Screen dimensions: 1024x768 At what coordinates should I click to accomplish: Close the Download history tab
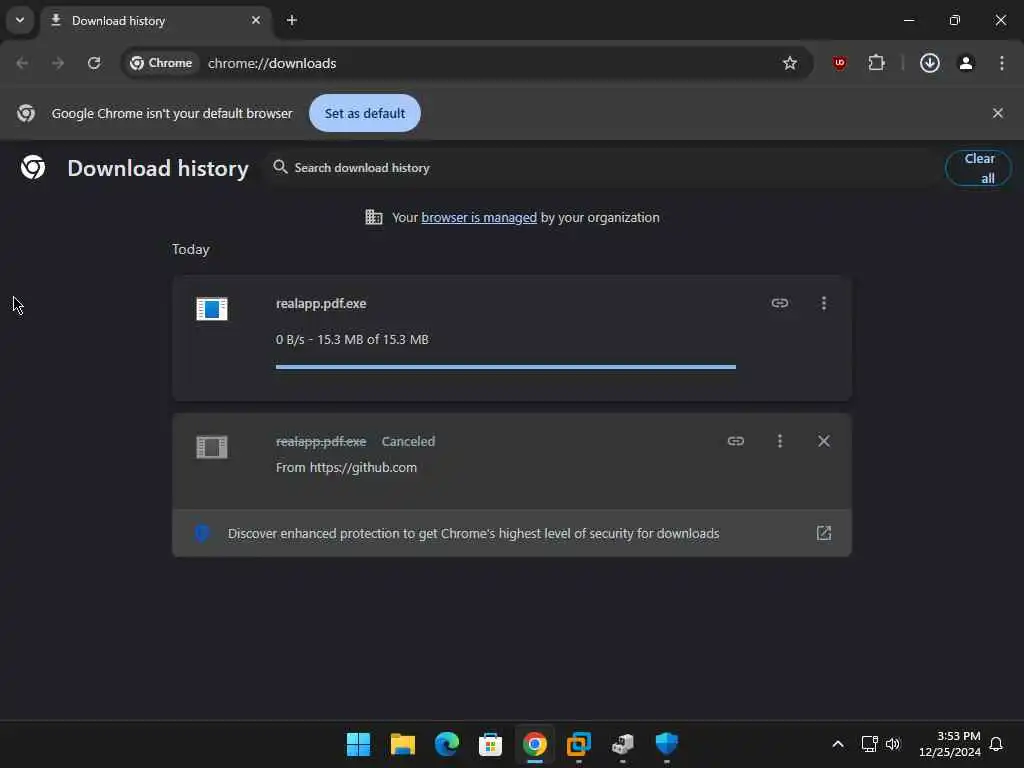[256, 20]
